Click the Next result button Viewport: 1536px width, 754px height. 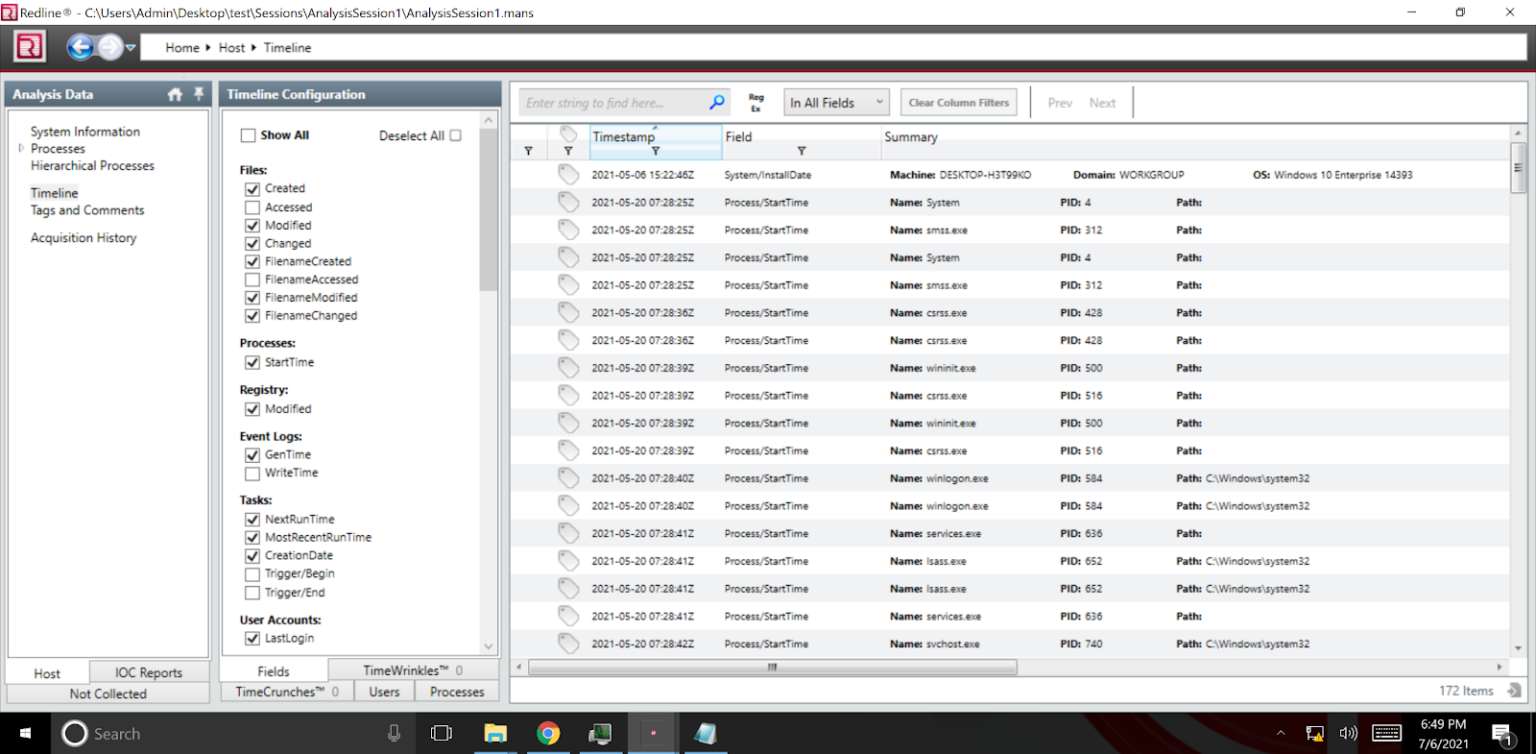tap(1102, 101)
